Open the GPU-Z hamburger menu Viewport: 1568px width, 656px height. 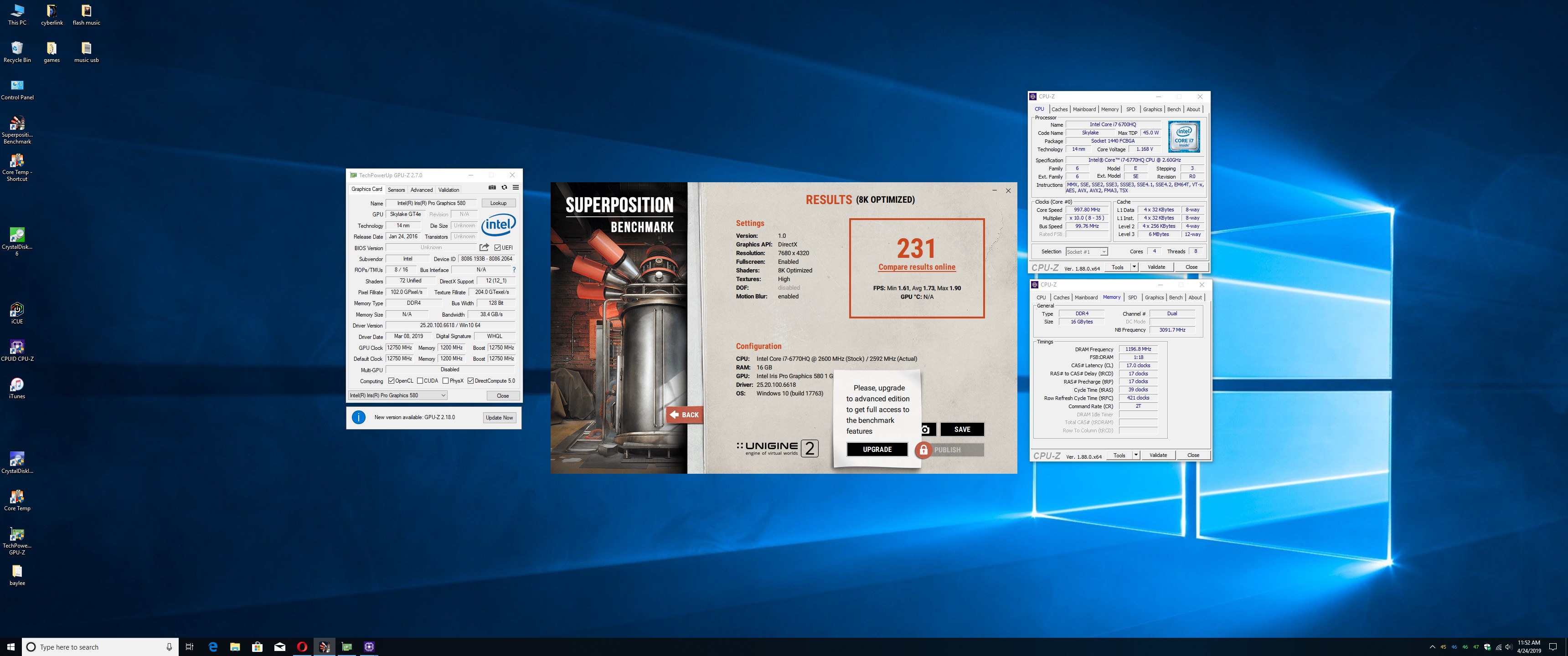(x=516, y=187)
